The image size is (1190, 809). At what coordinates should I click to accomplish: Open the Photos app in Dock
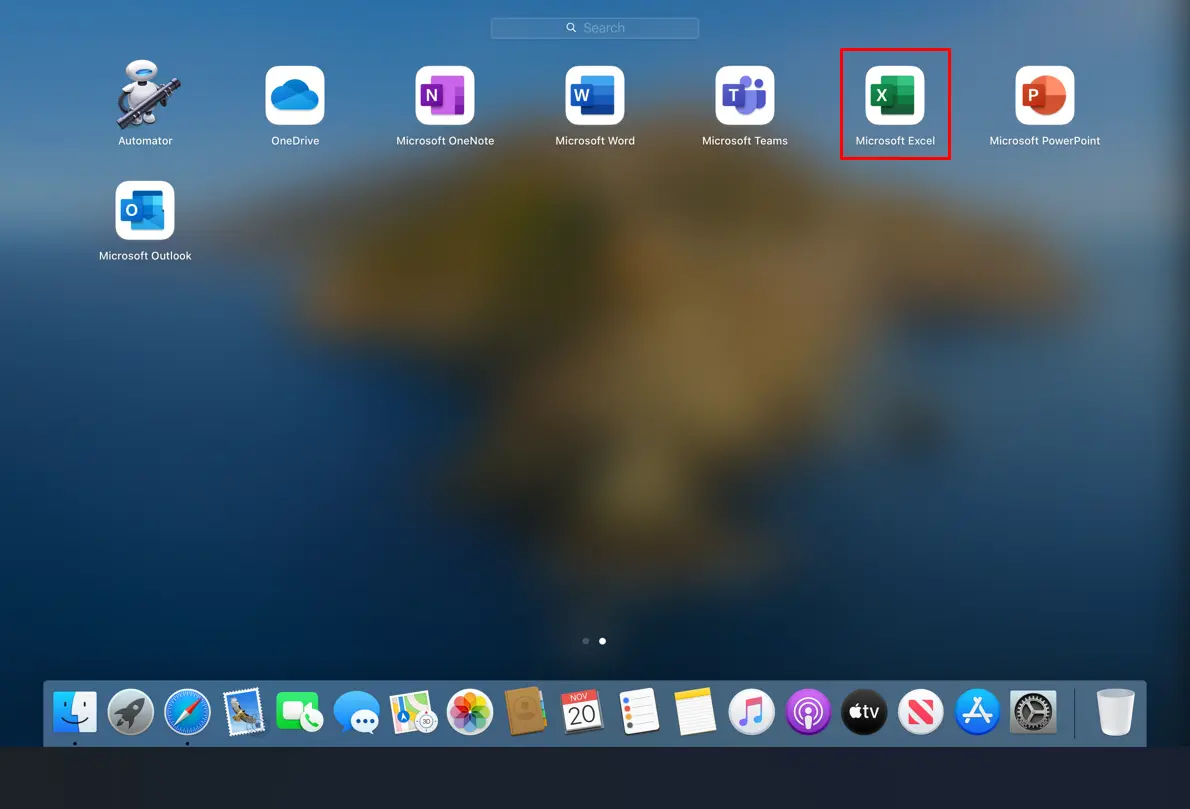469,712
